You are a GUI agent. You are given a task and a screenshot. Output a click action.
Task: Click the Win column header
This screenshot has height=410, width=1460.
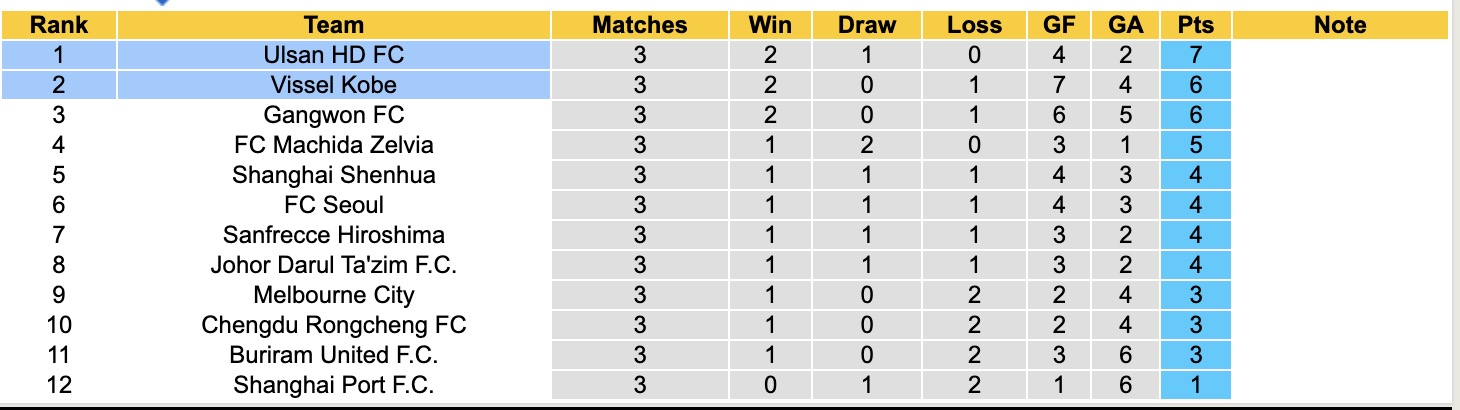770,25
